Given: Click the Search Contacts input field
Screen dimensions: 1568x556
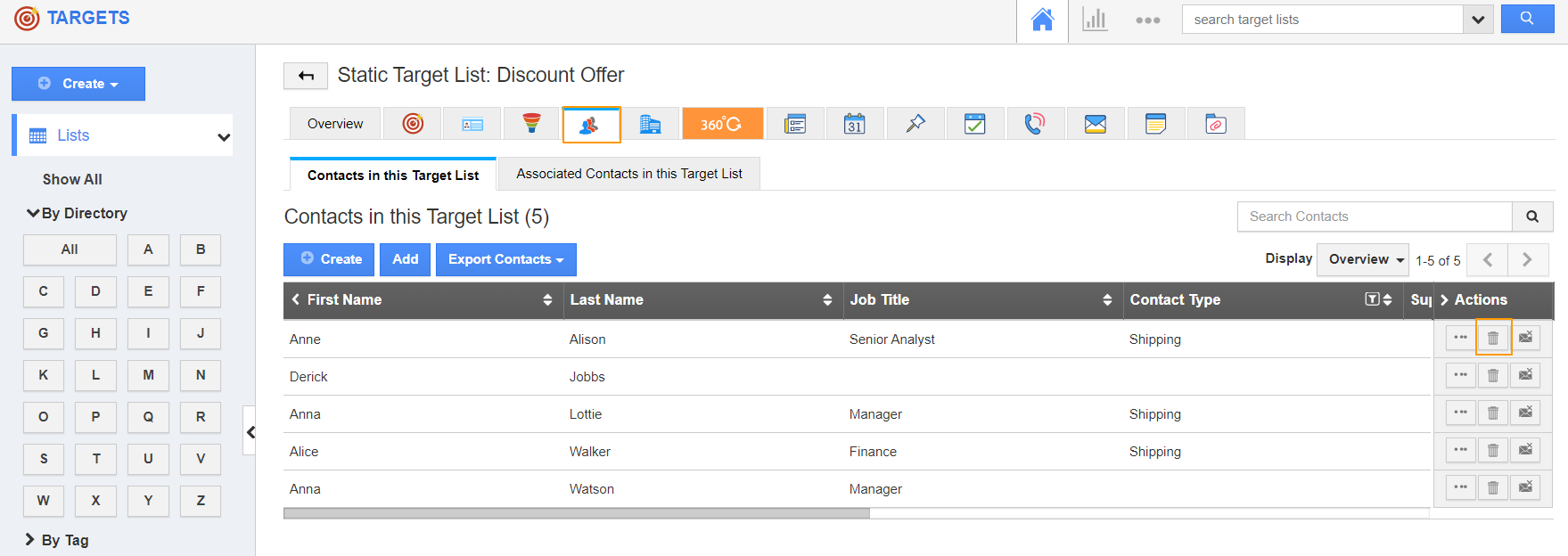Looking at the screenshot, I should click(x=1374, y=217).
